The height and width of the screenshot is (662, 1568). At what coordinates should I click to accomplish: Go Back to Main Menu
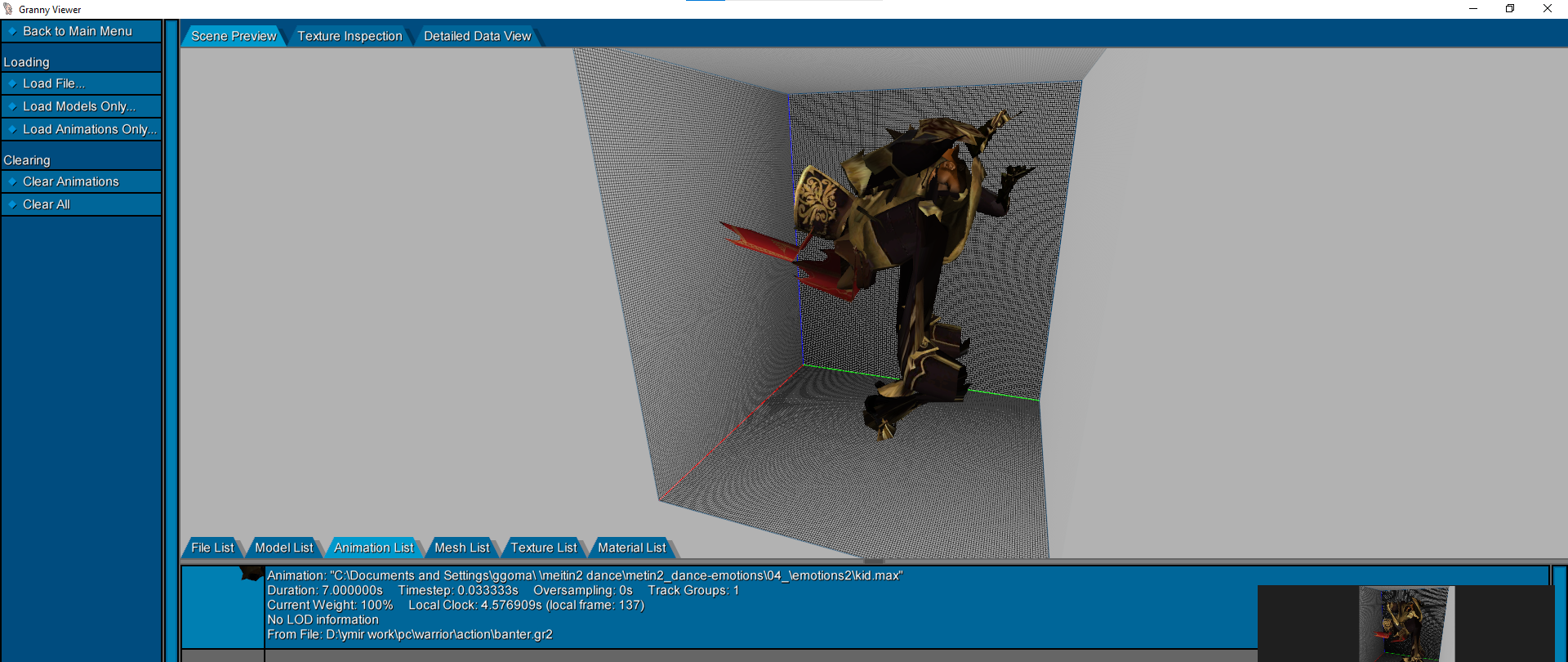82,31
